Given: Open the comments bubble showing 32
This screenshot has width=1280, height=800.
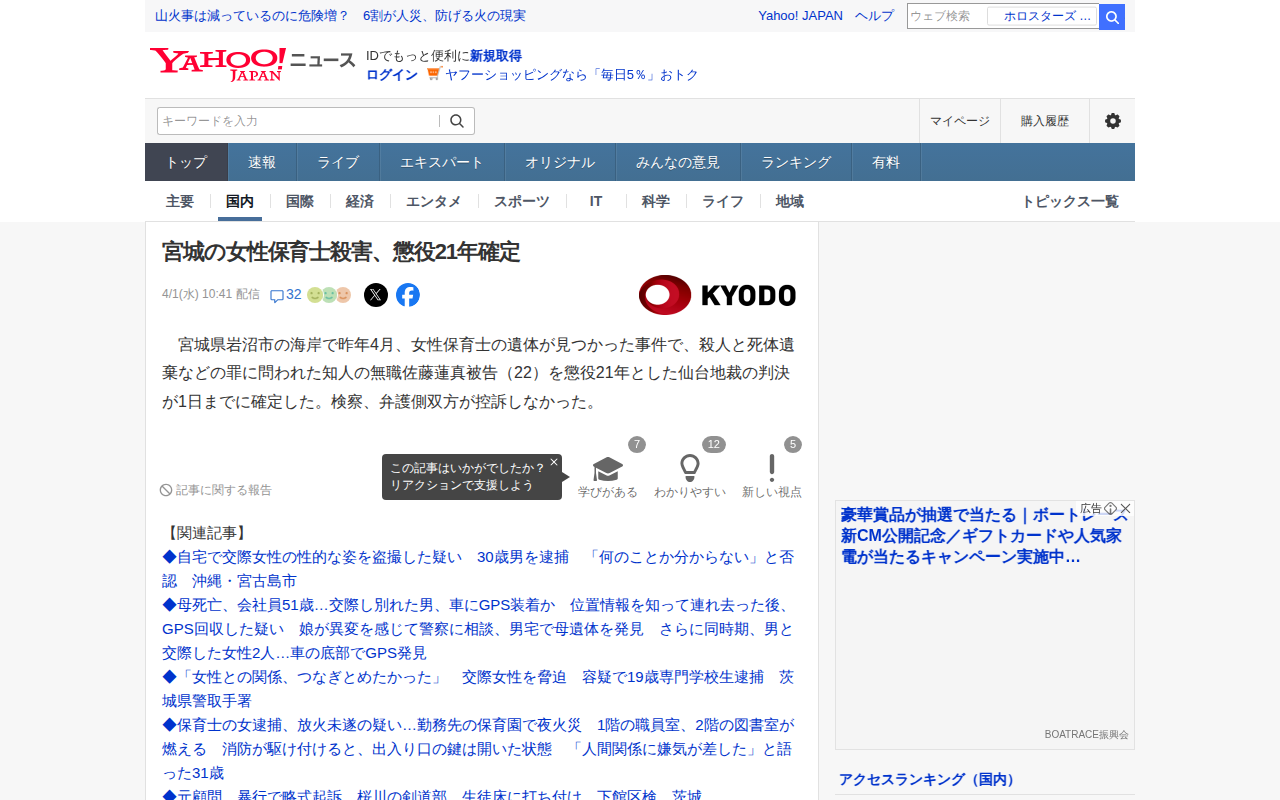Looking at the screenshot, I should 285,295.
